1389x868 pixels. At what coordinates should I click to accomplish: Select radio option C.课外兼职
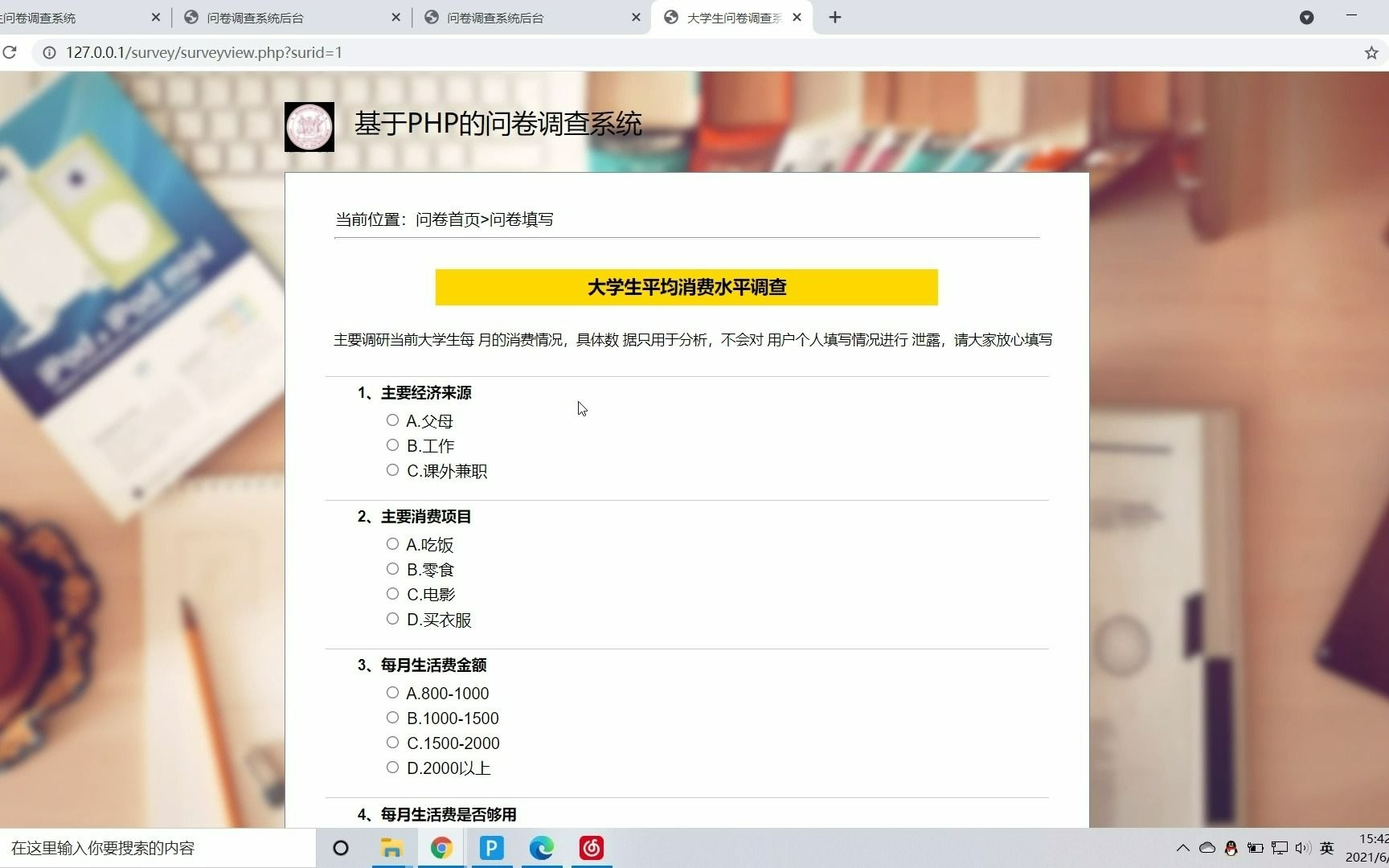392,470
